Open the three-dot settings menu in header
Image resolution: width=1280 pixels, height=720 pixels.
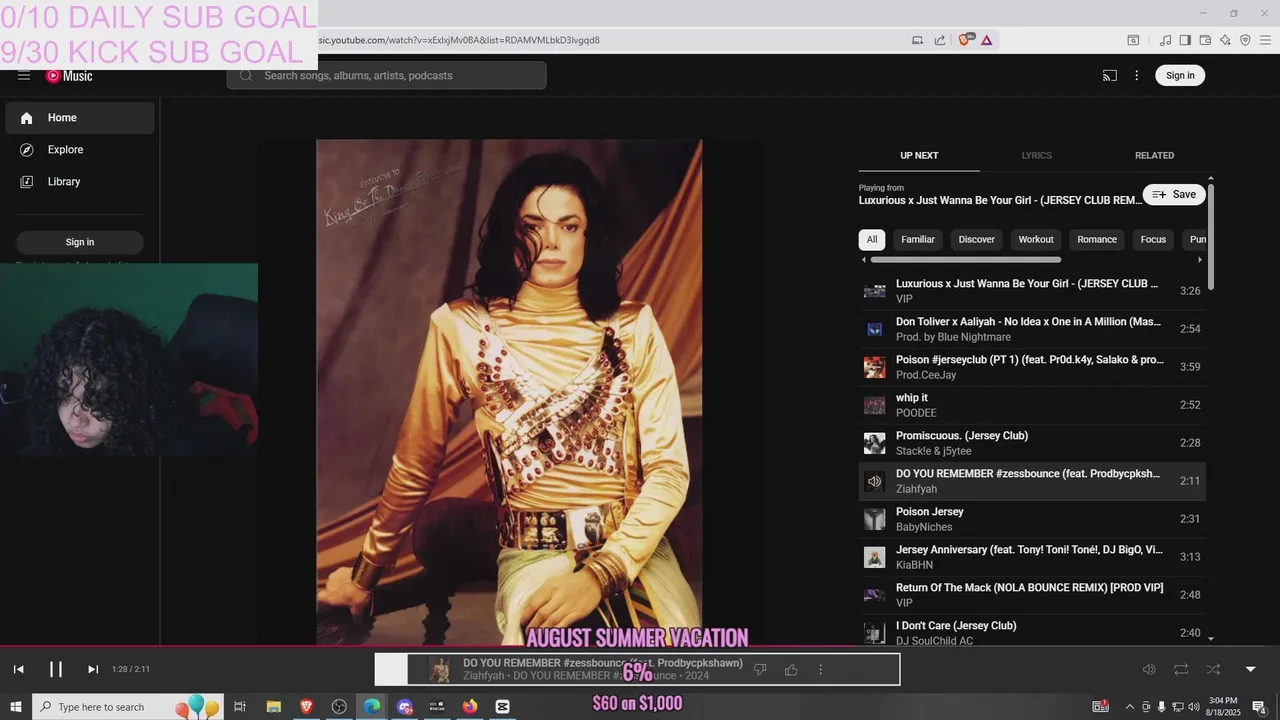[x=1136, y=76]
